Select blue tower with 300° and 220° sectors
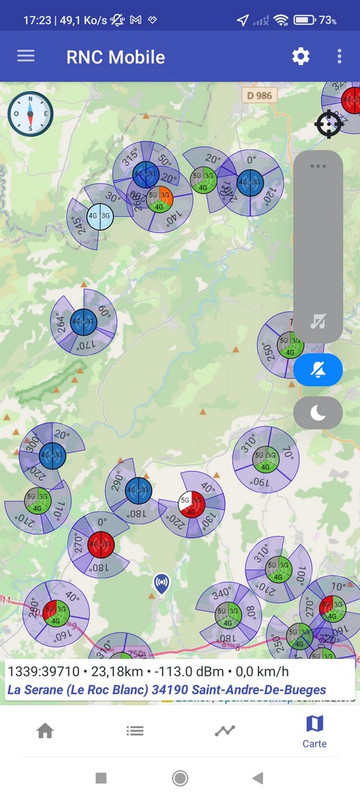This screenshot has height=800, width=360. coord(53,455)
